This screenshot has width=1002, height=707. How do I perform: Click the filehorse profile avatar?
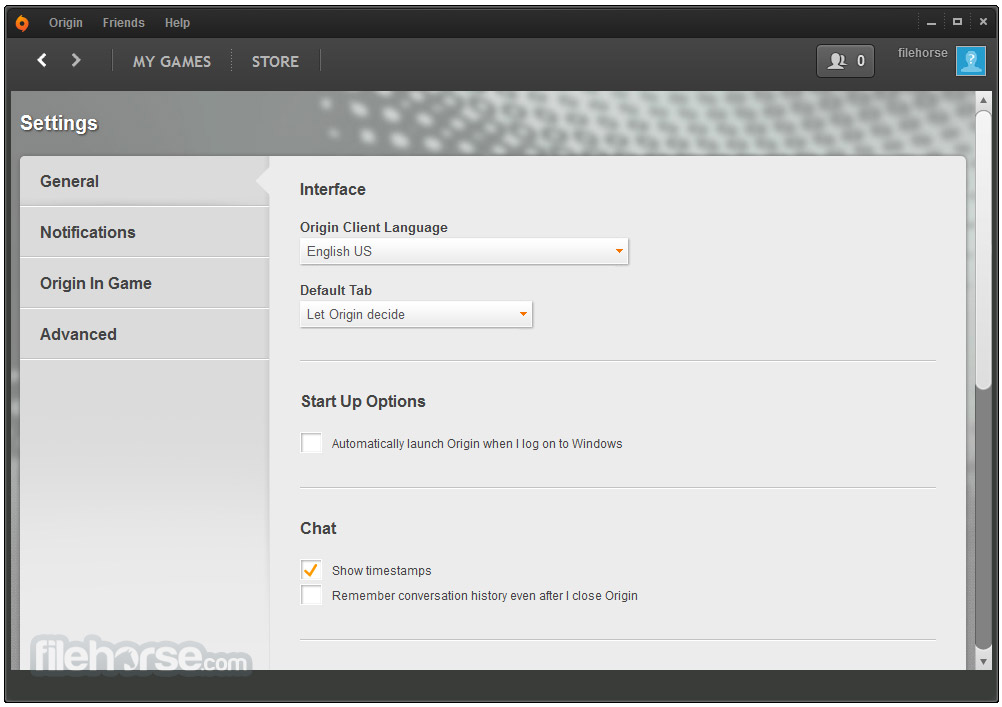tap(970, 61)
